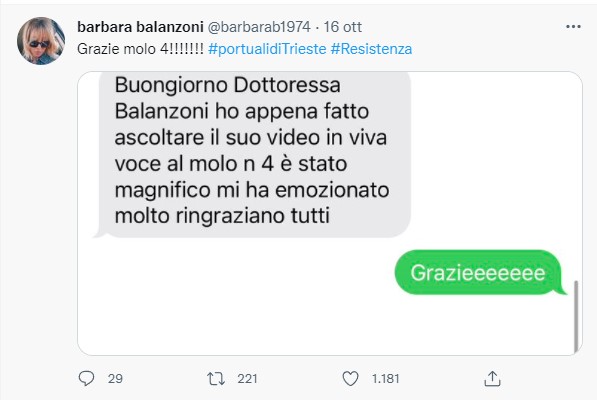Click the gray Buongiorno Dottoressa message bubble
Viewport: 597px width, 400px height.
pyautogui.click(x=253, y=152)
